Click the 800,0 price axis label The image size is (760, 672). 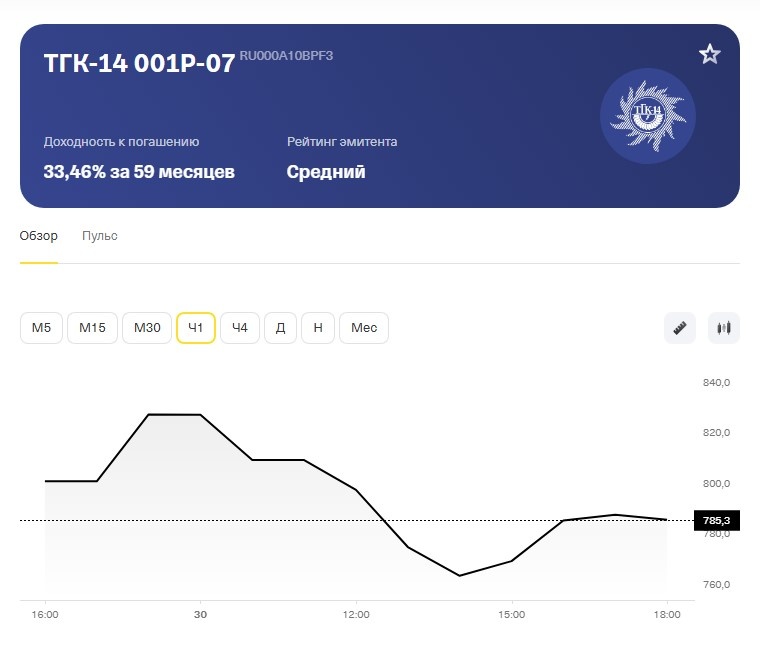(716, 483)
